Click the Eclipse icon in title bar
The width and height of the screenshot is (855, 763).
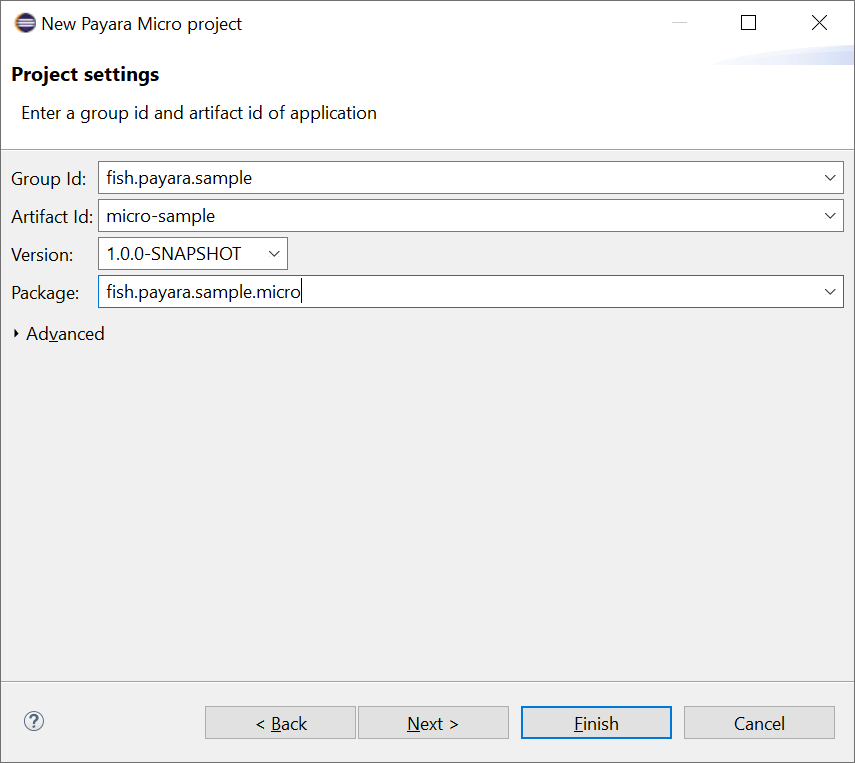(x=25, y=23)
